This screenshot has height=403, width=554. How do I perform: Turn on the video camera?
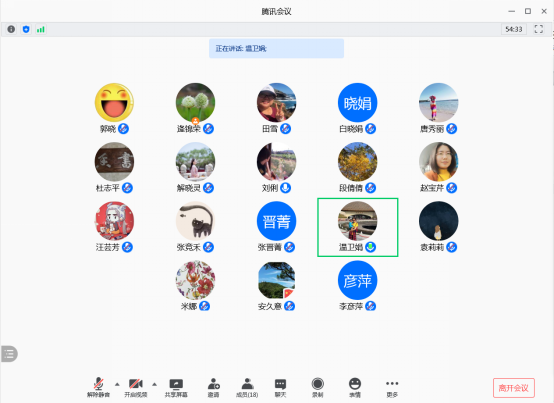pos(136,388)
